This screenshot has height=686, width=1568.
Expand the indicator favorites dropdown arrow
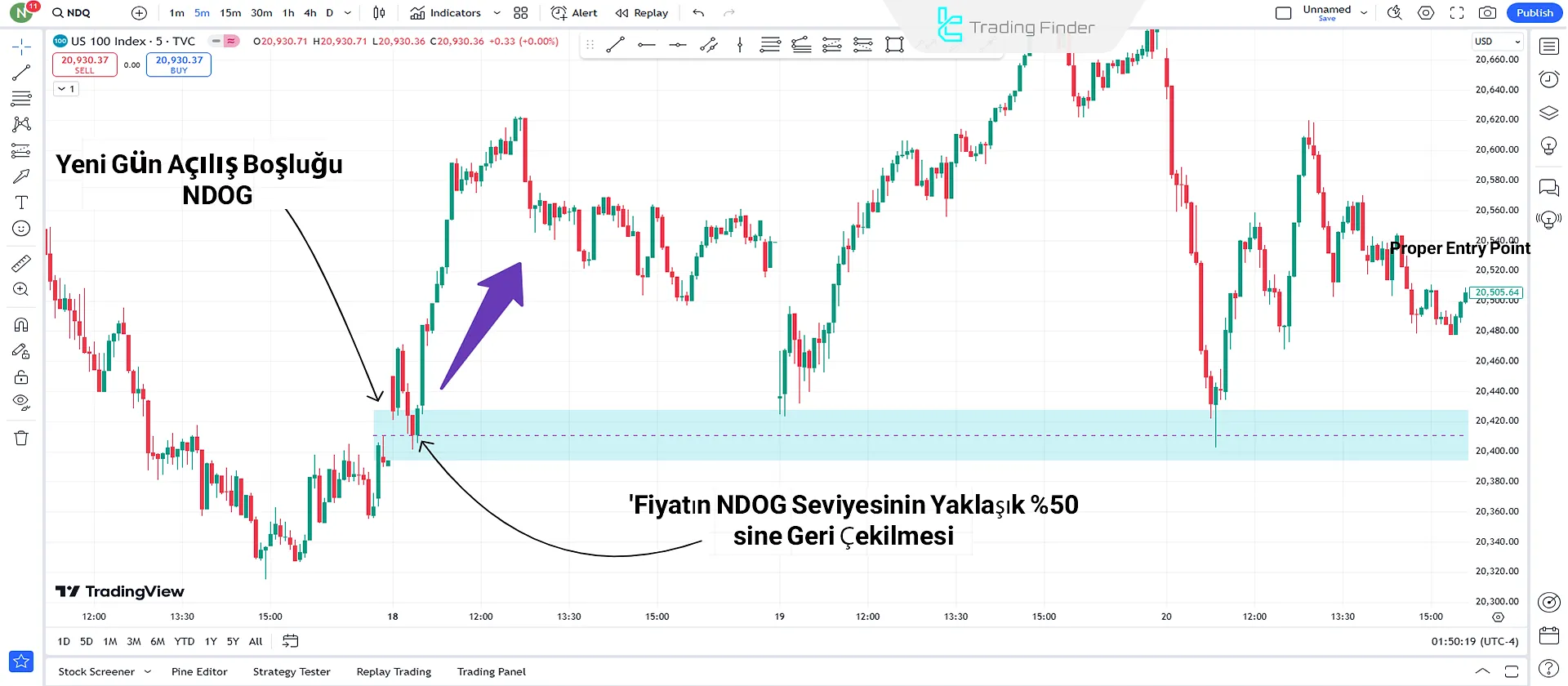pyautogui.click(x=497, y=13)
